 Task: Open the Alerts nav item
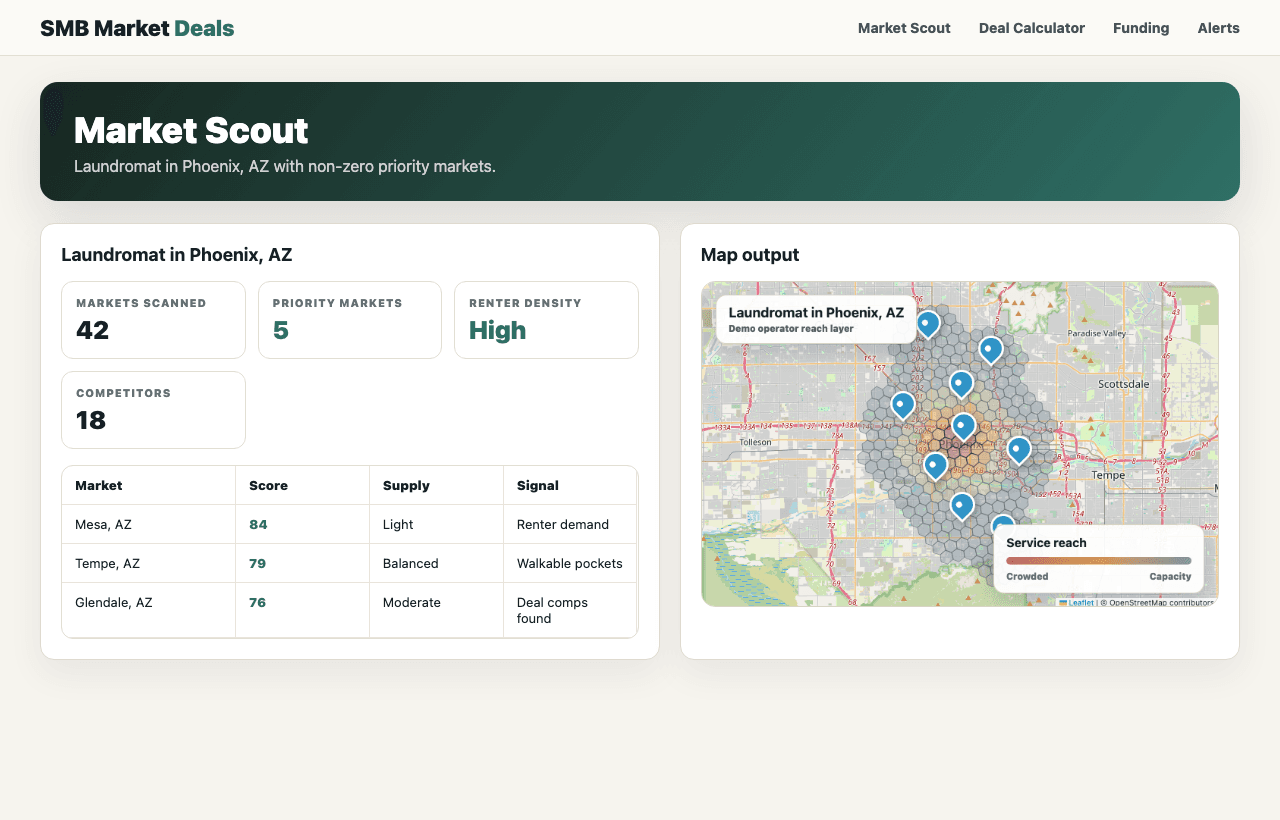click(1218, 28)
